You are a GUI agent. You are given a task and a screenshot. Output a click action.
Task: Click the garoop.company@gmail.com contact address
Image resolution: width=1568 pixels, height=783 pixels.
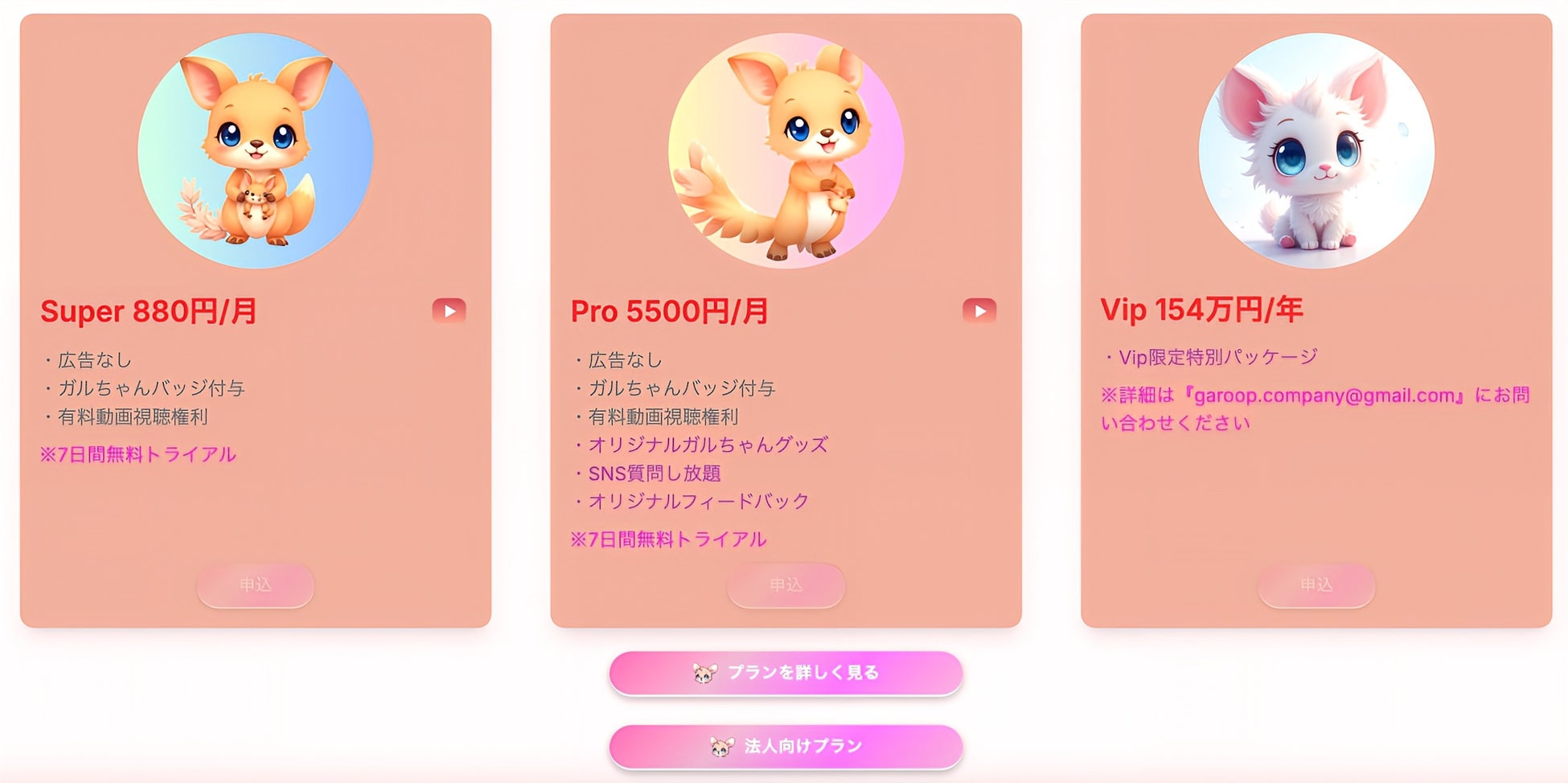pyautogui.click(x=1324, y=396)
